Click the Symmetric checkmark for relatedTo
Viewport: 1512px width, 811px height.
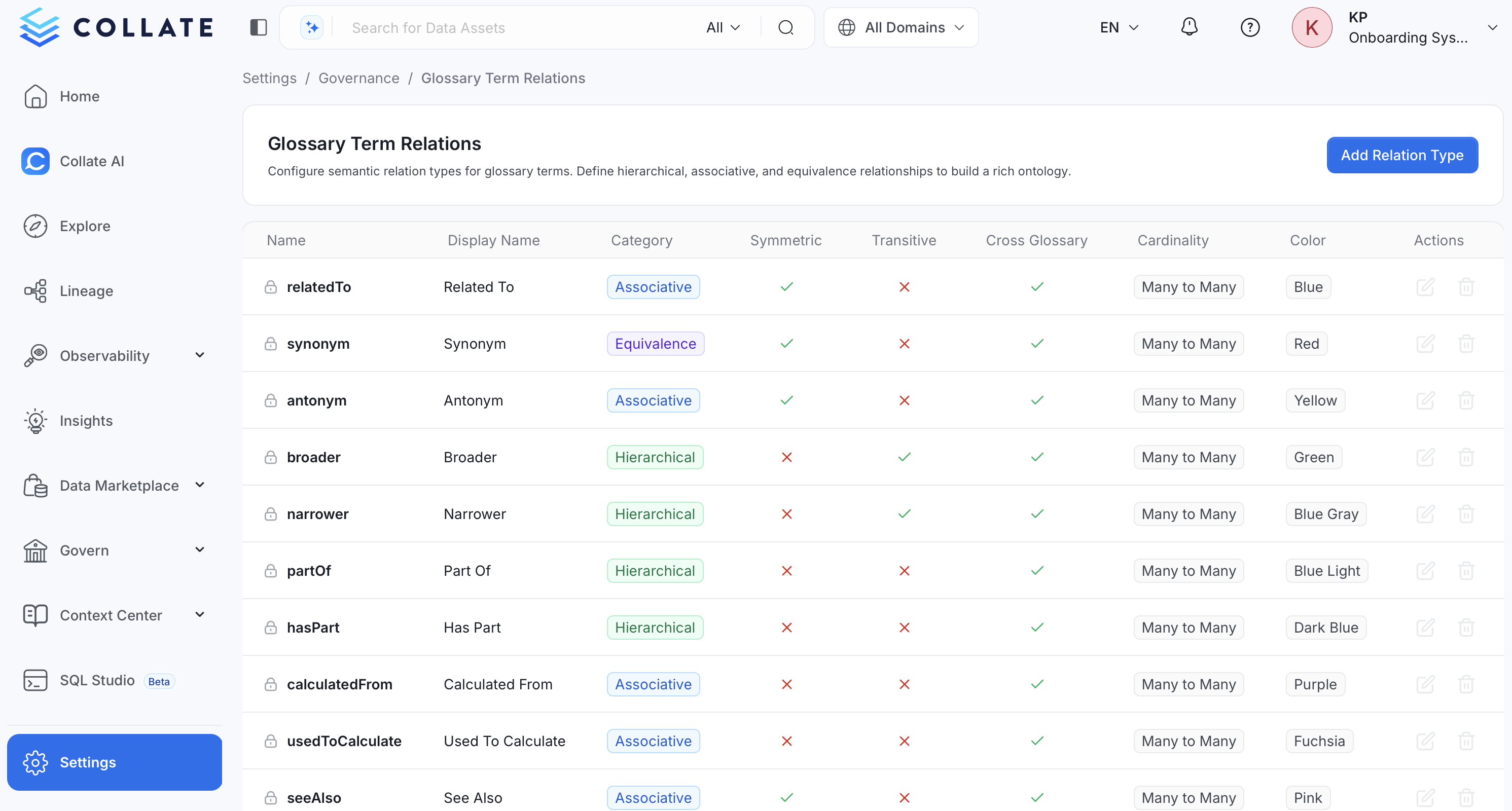[786, 287]
